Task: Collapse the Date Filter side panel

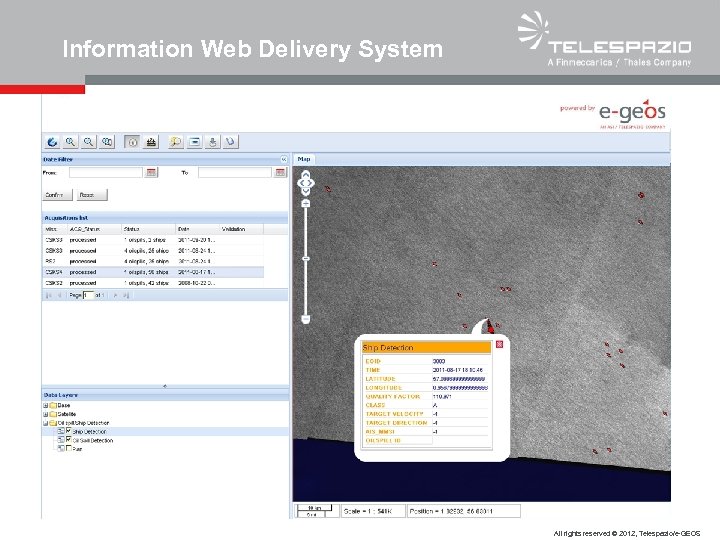Action: tap(284, 159)
